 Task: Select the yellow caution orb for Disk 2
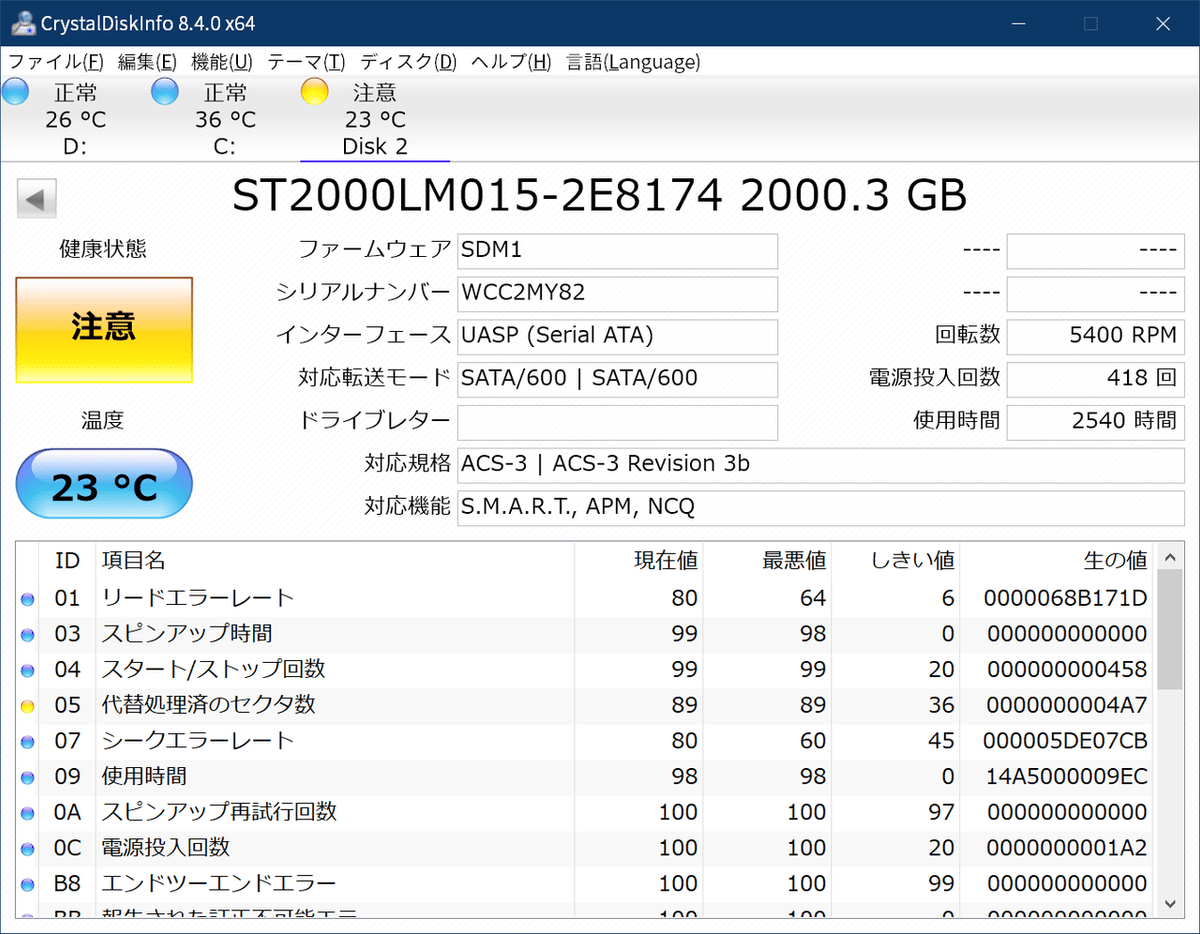[314, 92]
